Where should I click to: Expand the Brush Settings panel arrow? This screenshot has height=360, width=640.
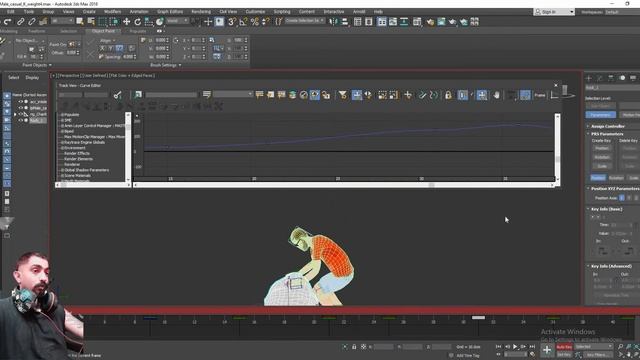coord(180,65)
